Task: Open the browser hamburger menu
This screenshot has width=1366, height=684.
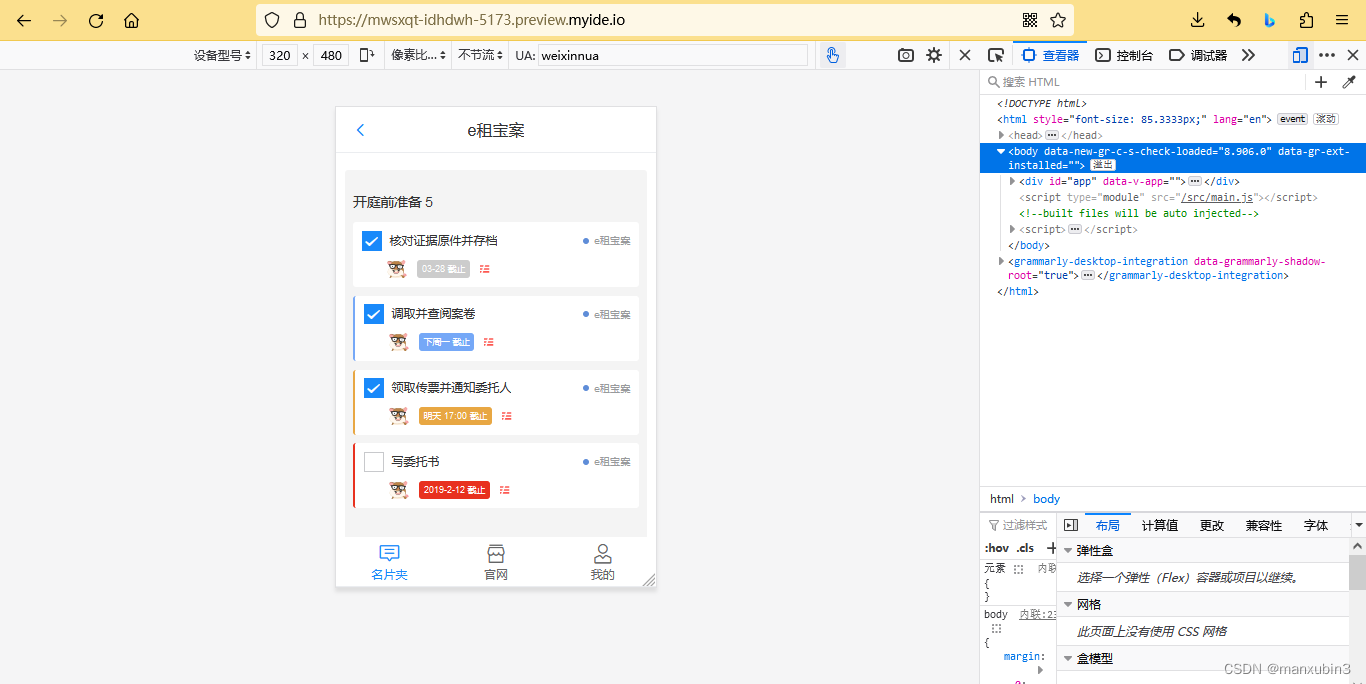Action: pyautogui.click(x=1342, y=20)
